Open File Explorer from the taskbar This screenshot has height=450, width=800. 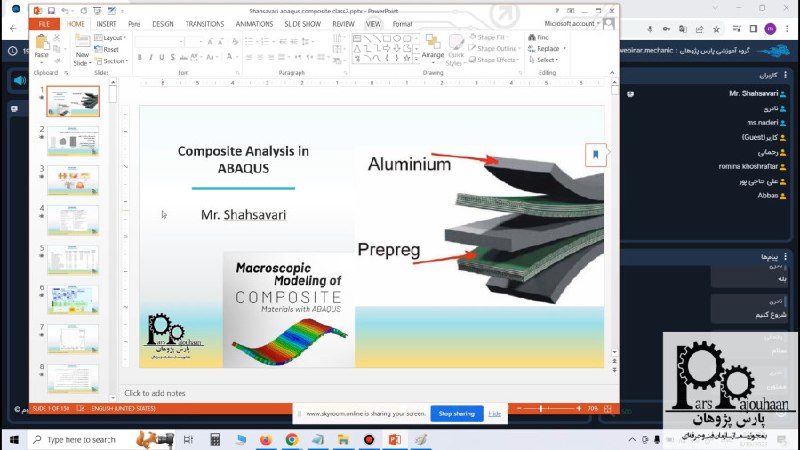point(343,439)
